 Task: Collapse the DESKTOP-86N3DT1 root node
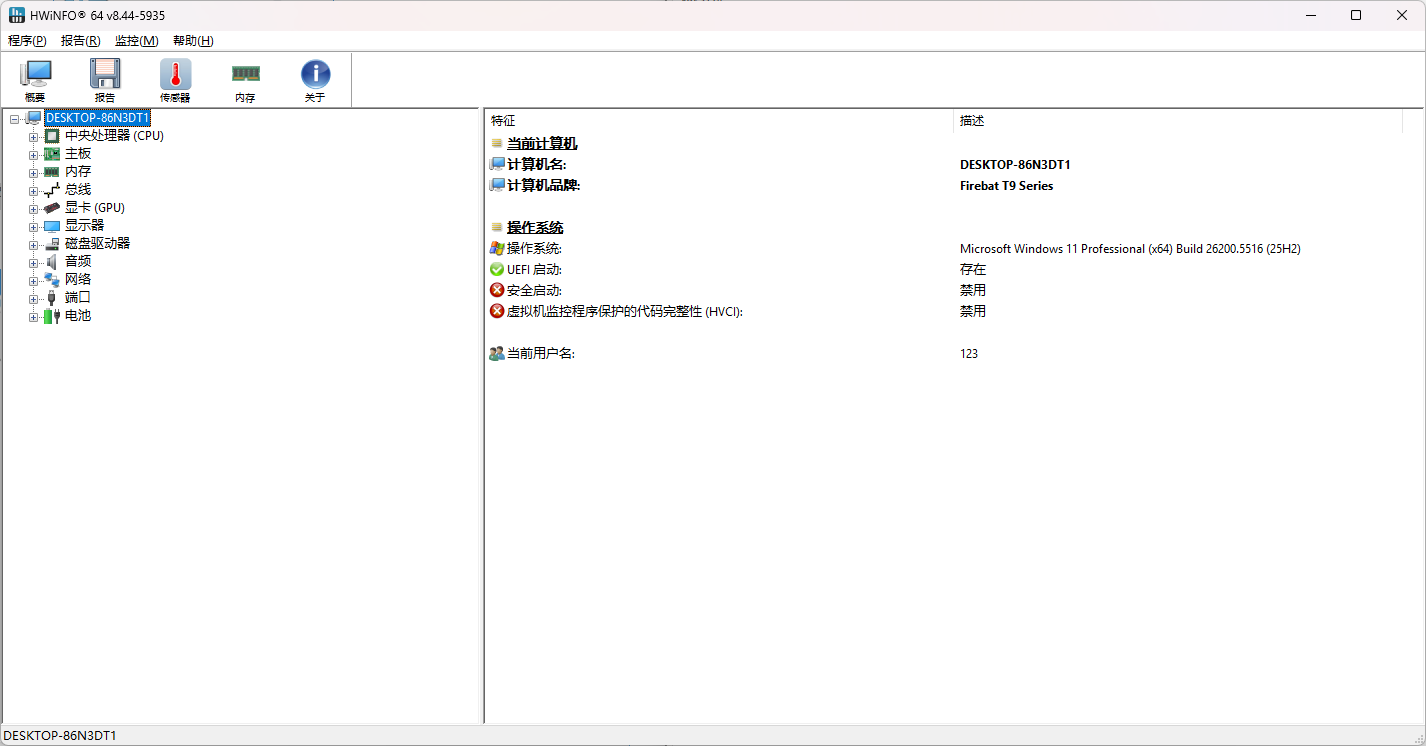pos(15,119)
